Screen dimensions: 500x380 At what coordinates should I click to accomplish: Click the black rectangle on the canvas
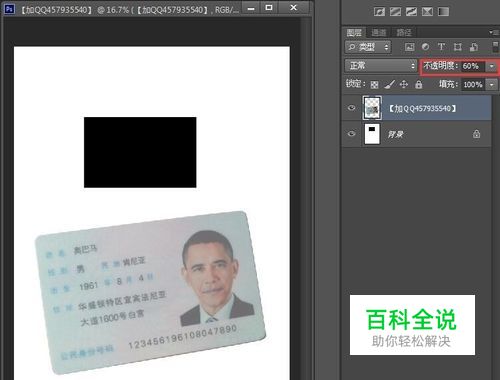[x=140, y=152]
